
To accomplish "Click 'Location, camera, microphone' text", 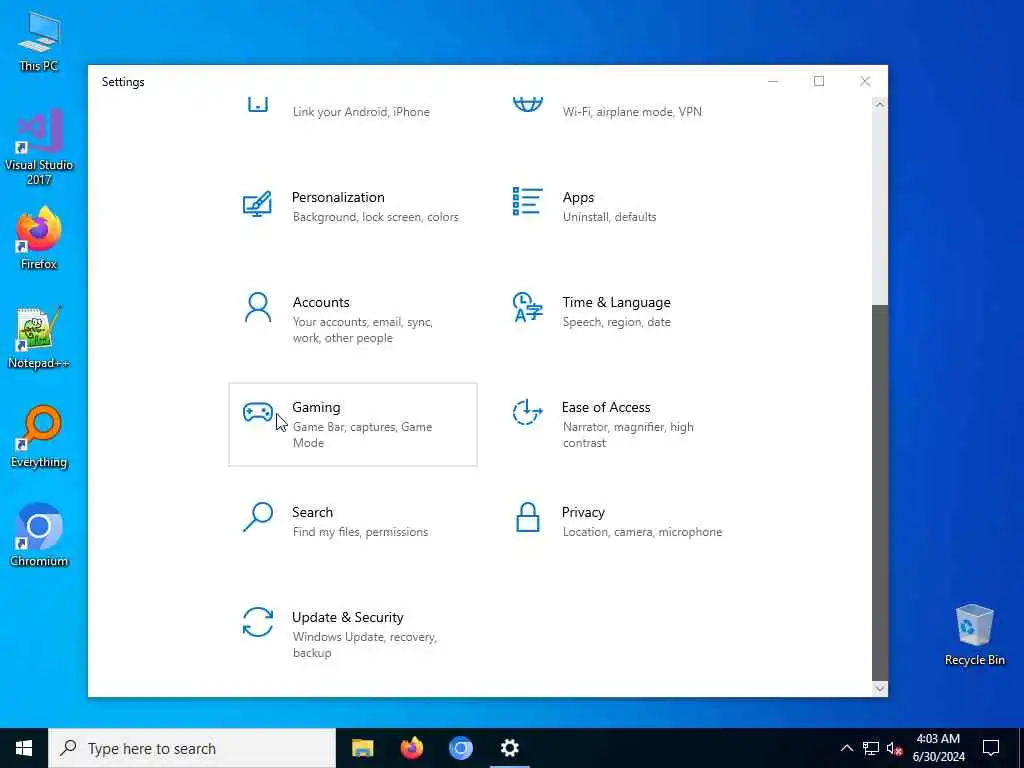I will 642,532.
